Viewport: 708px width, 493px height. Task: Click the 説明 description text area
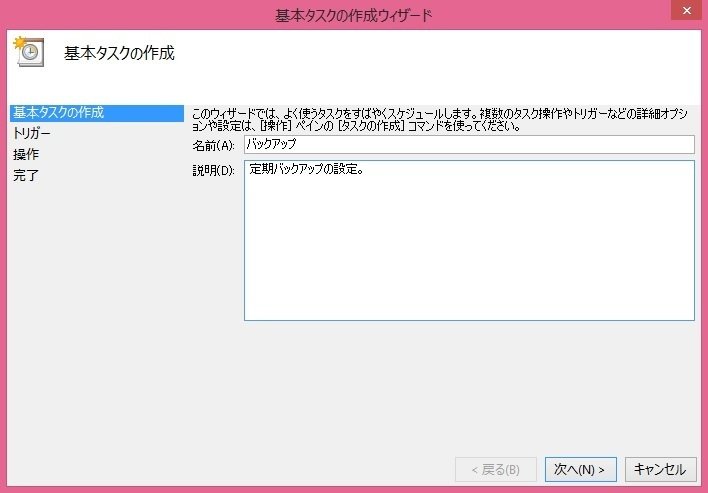tap(469, 240)
